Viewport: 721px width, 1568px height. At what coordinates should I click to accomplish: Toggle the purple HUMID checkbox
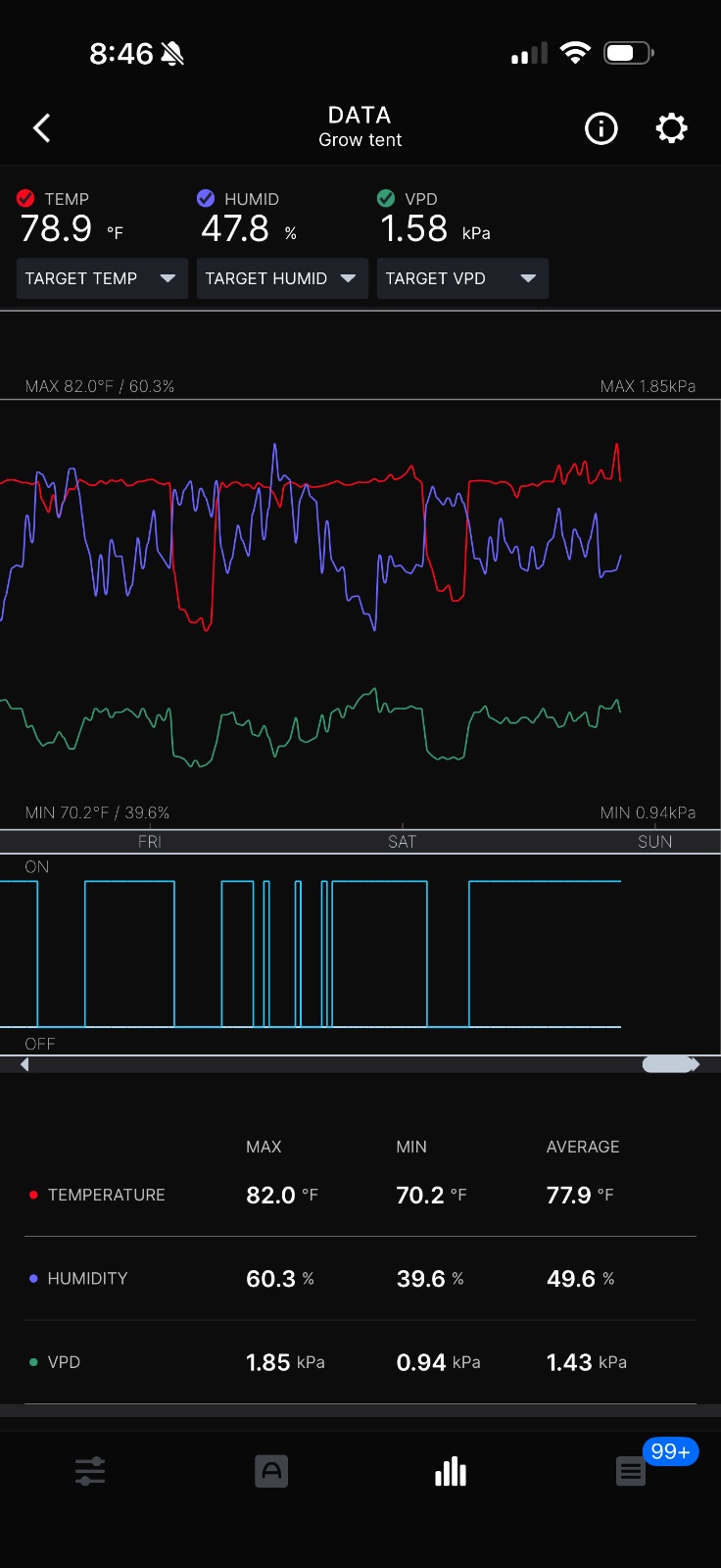coord(206,198)
